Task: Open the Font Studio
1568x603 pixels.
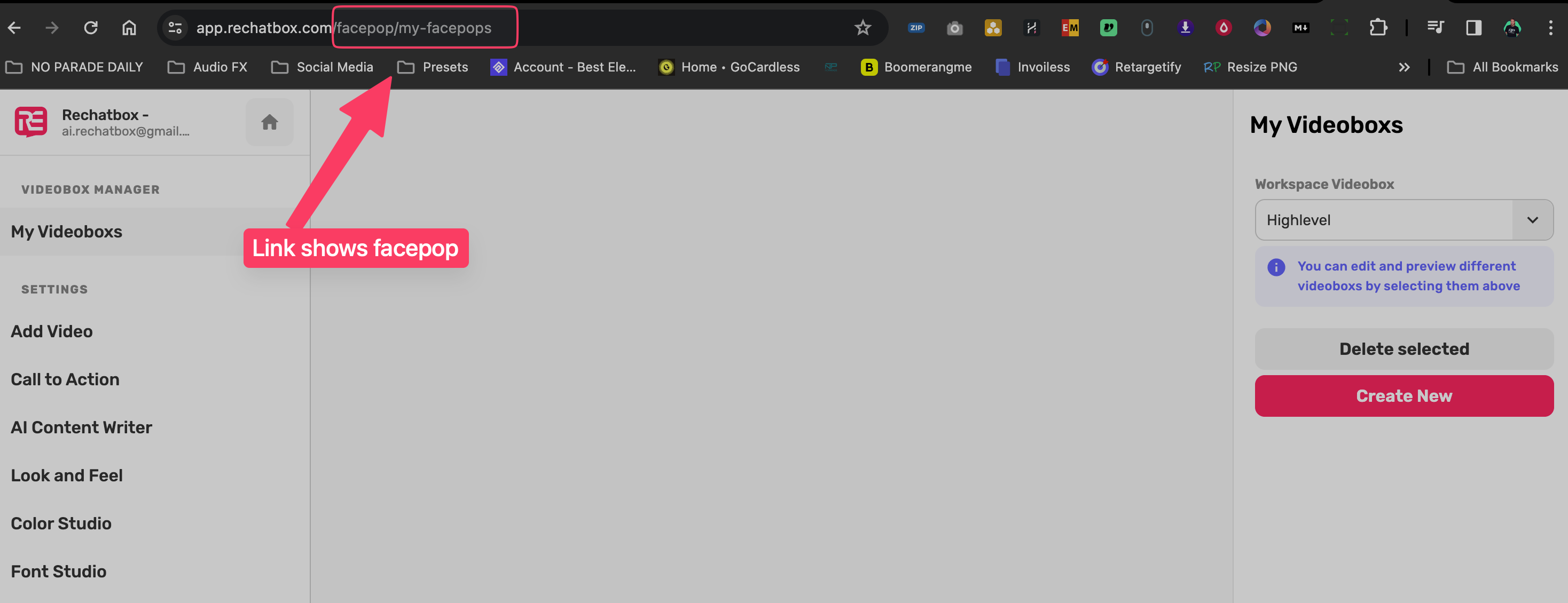Action: click(58, 572)
